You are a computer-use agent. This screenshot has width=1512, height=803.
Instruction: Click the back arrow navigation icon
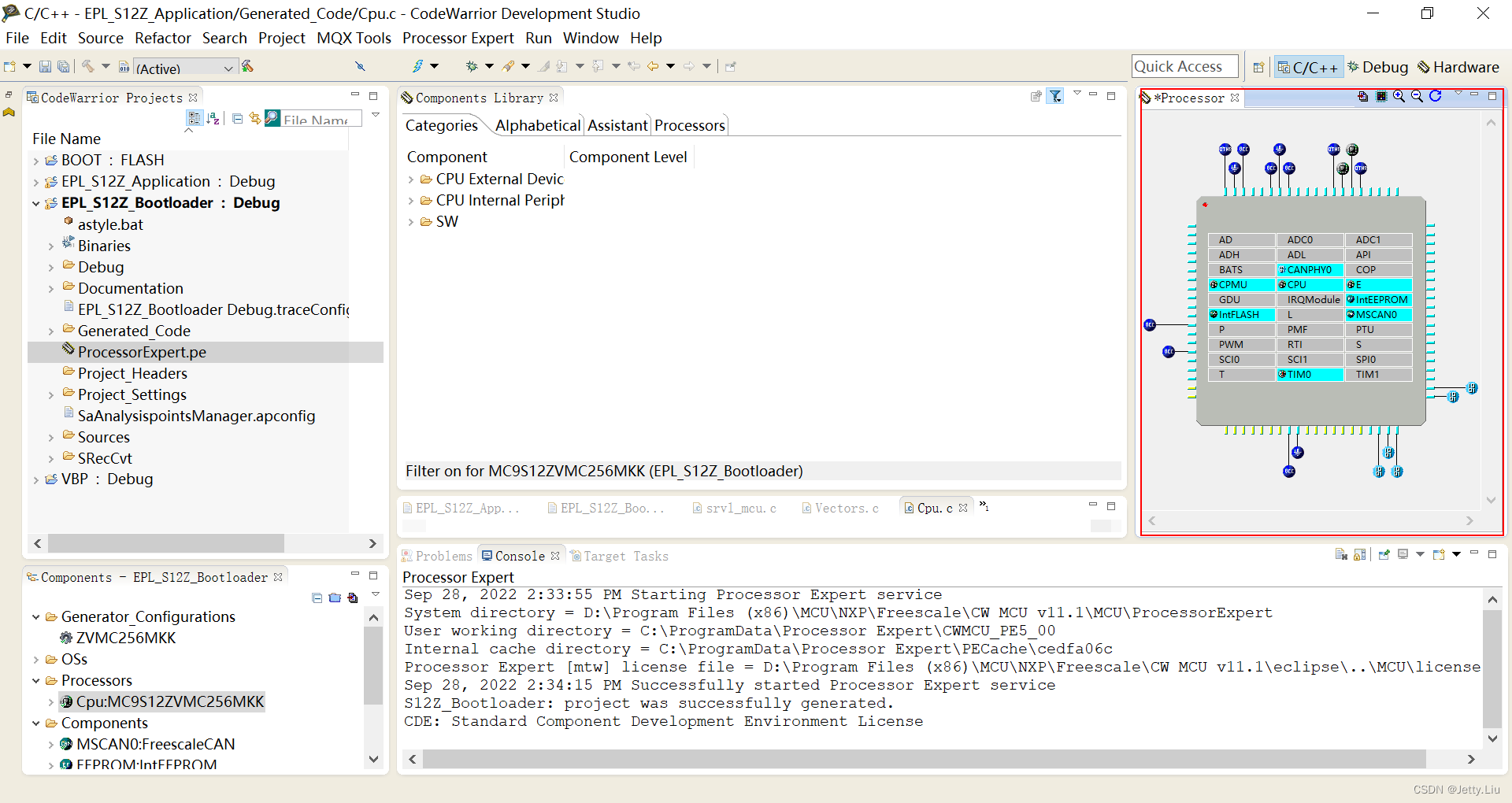coord(653,66)
